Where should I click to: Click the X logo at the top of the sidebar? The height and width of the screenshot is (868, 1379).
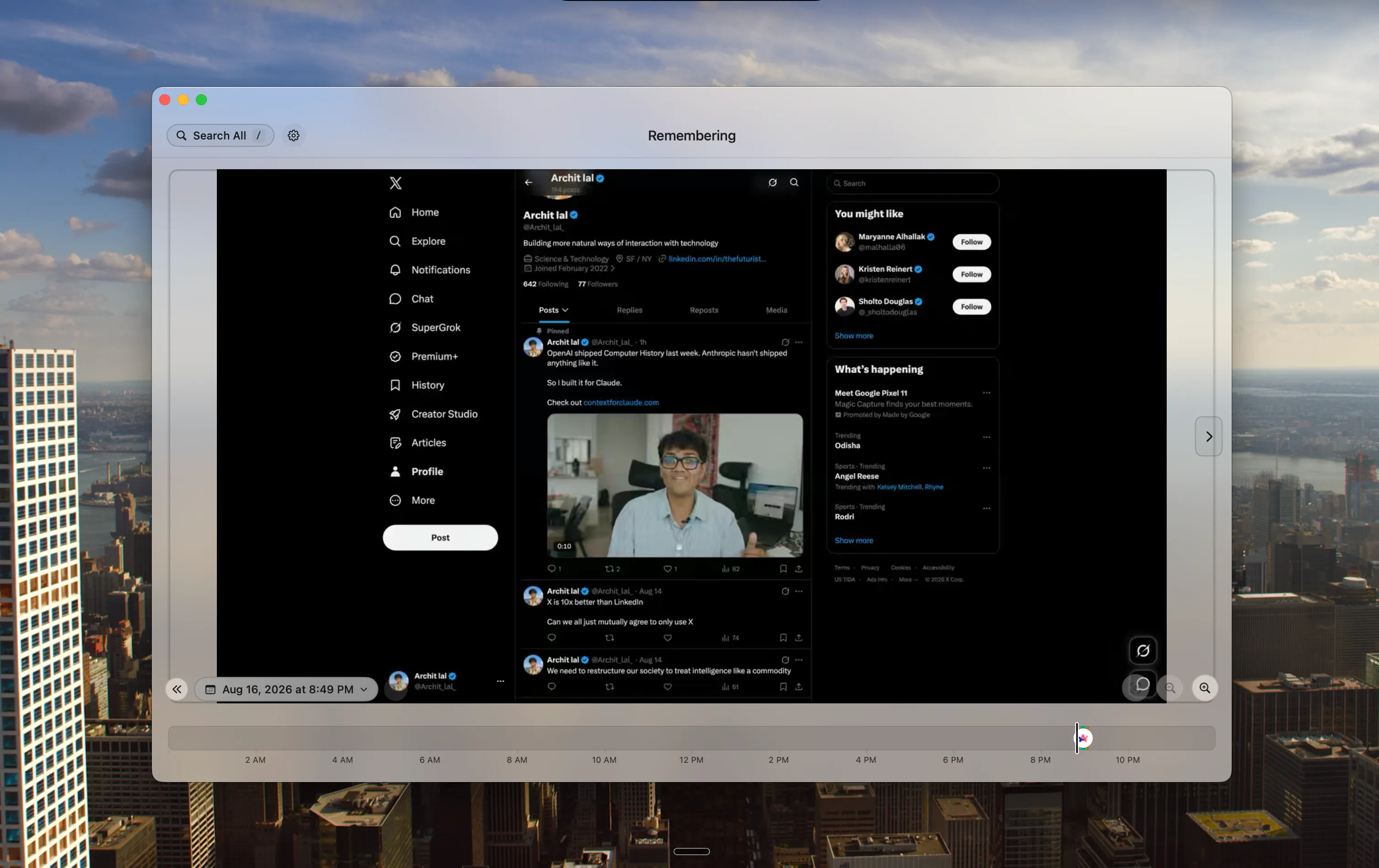395,183
